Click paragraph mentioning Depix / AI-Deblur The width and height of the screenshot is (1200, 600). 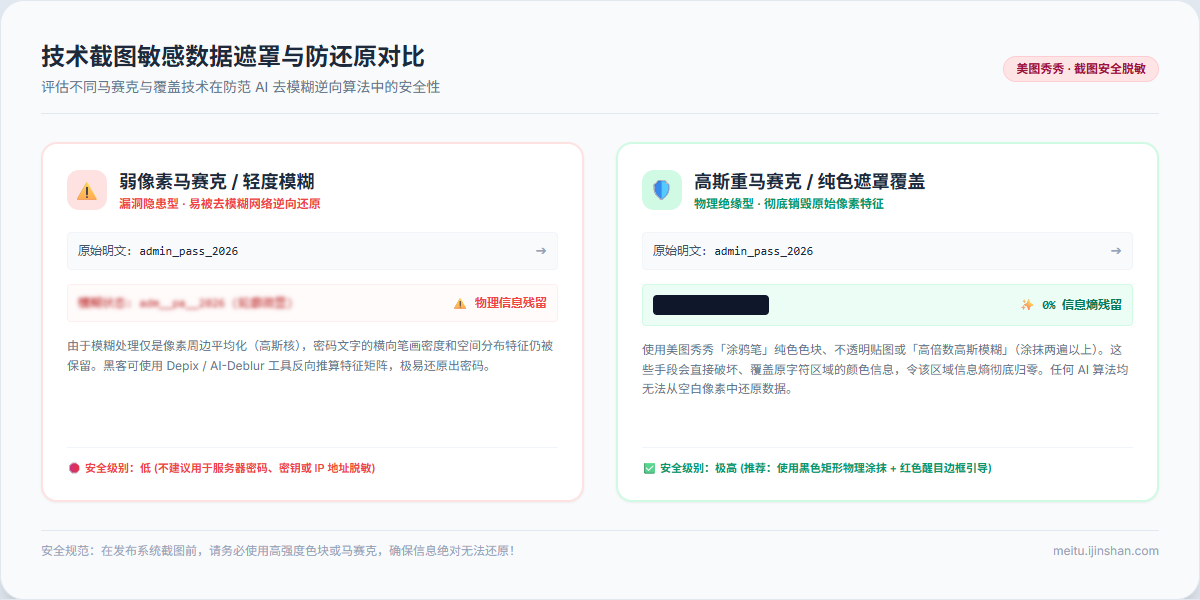310,356
